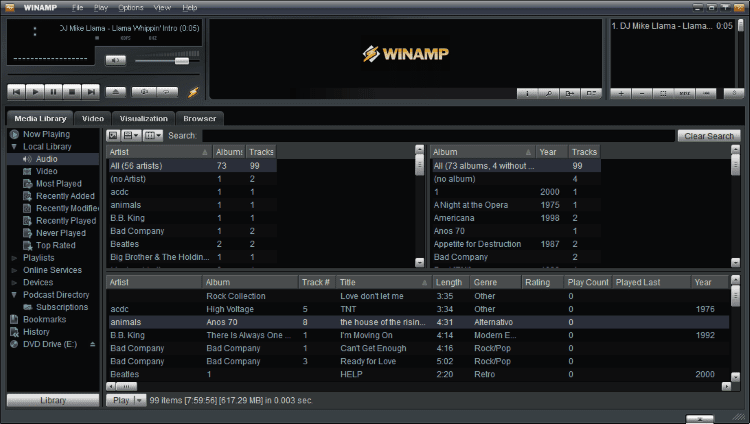Open file info with the 'i' button

pyautogui.click(x=527, y=93)
